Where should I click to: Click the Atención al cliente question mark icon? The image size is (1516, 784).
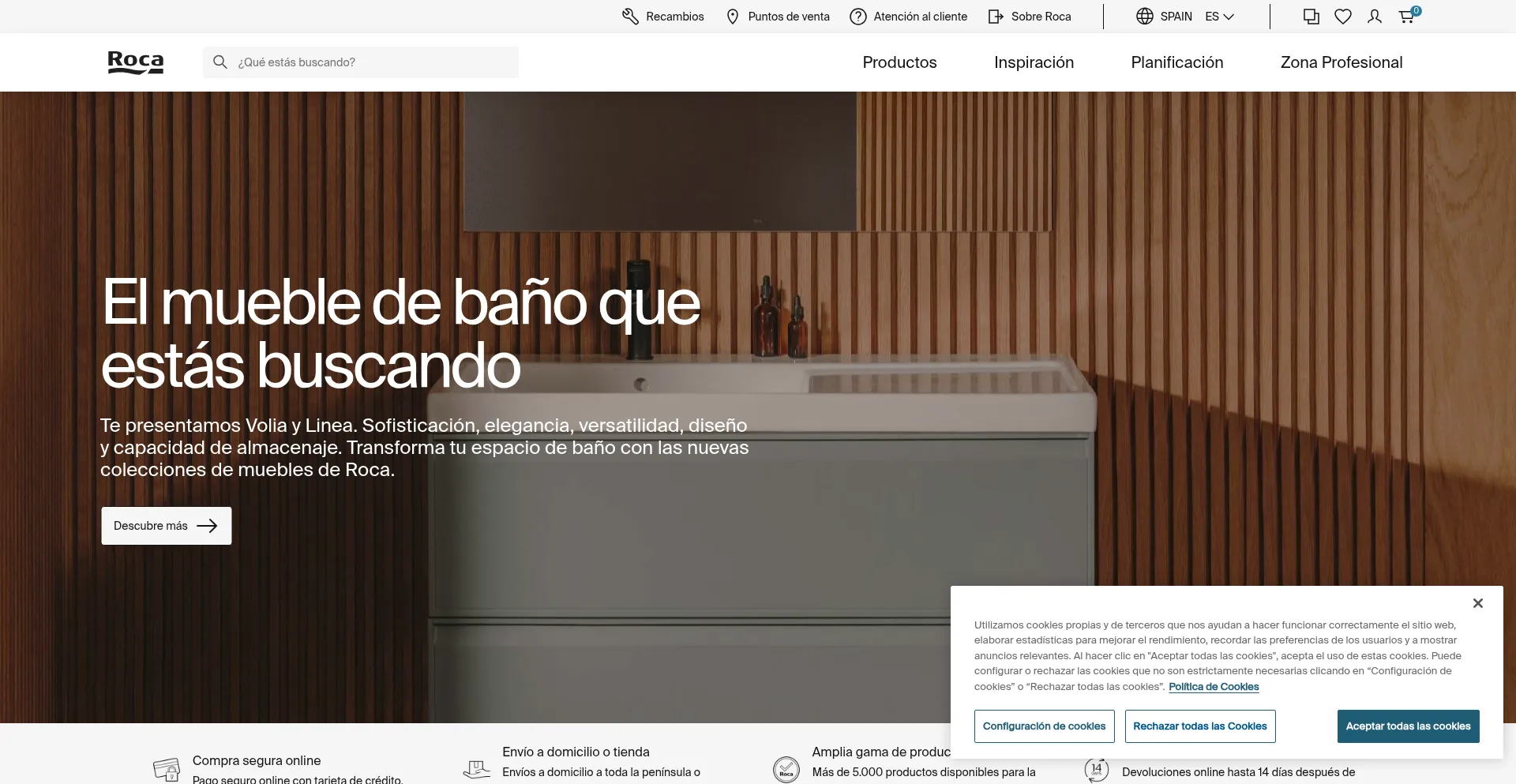click(858, 17)
